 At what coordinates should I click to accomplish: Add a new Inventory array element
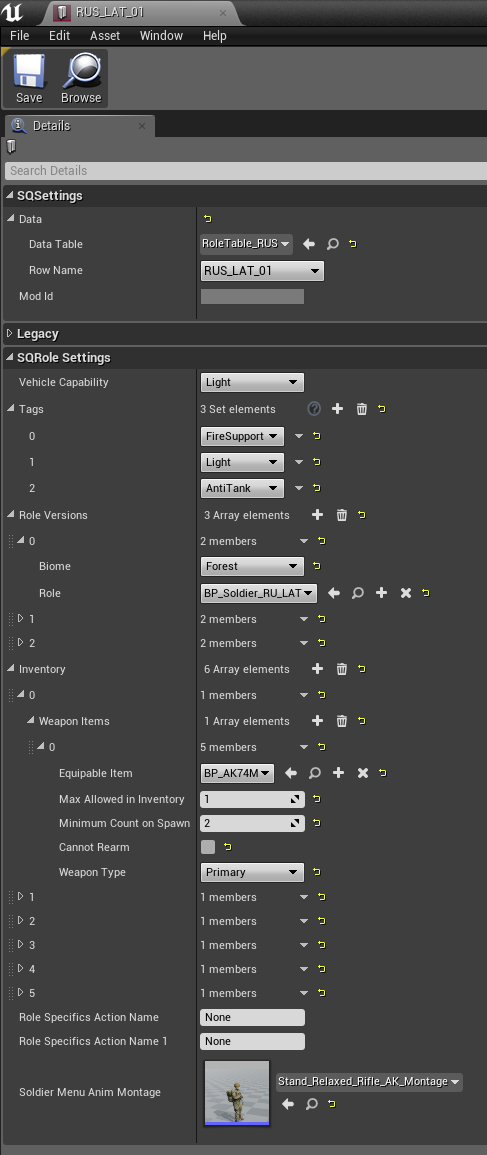tap(318, 669)
